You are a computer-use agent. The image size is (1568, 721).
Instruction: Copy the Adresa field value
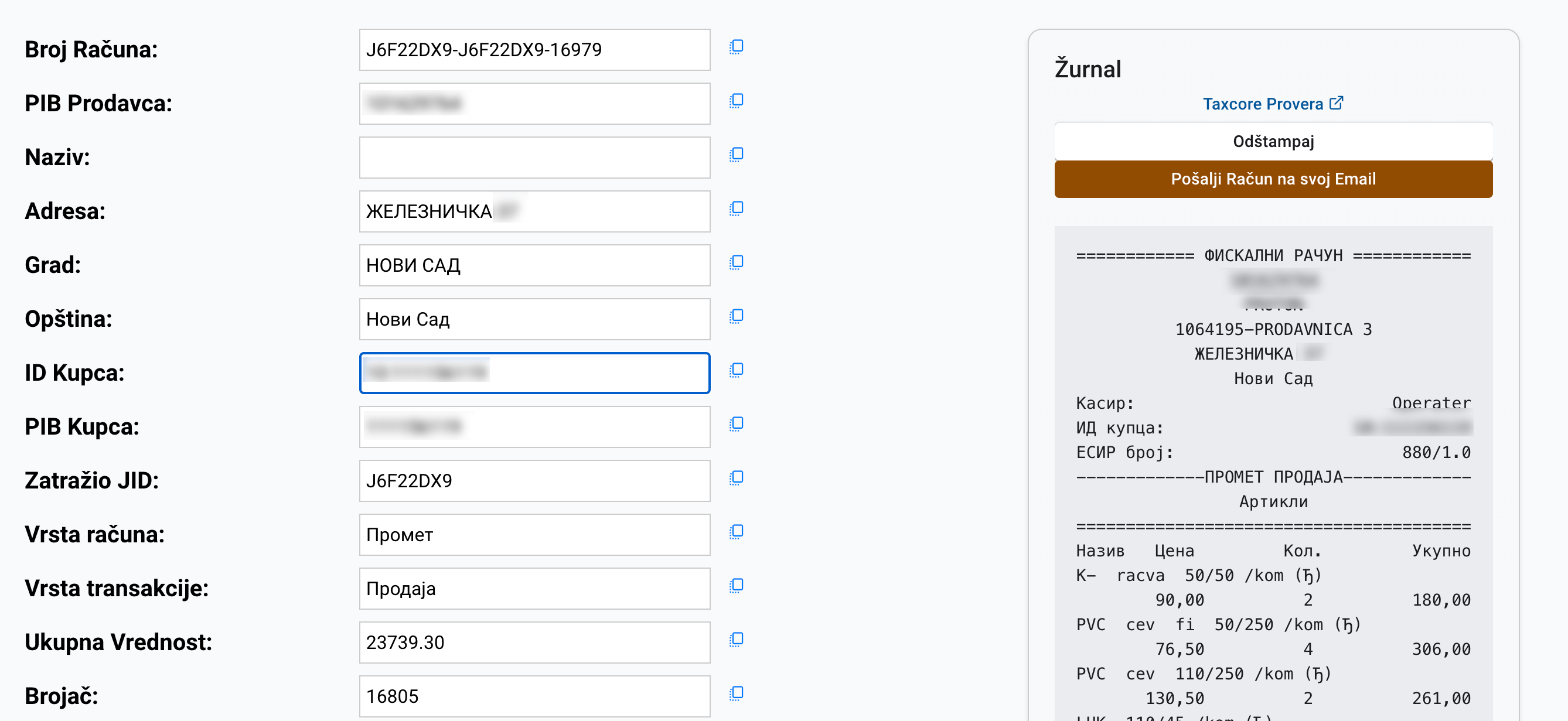click(x=736, y=209)
